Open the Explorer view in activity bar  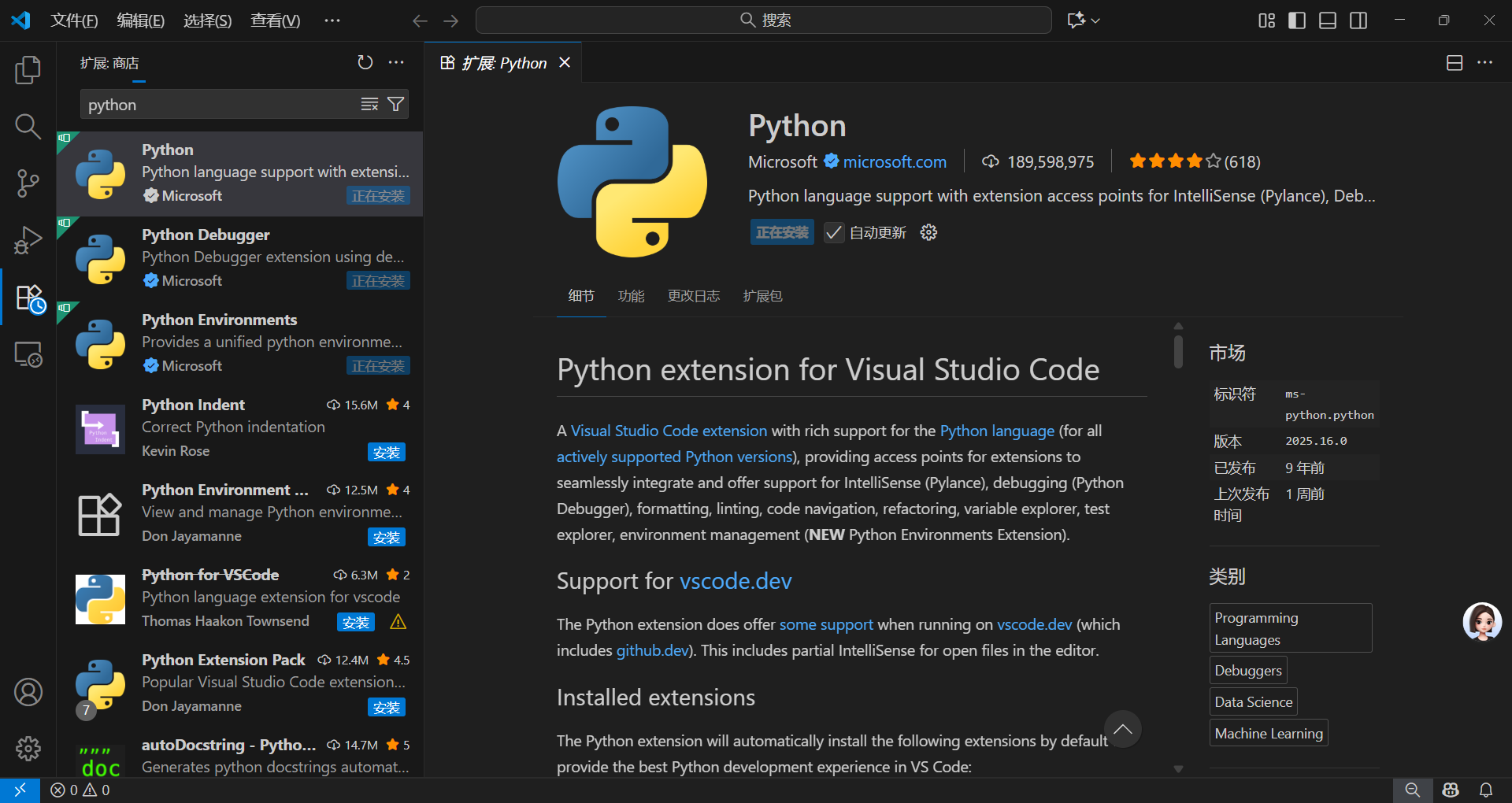pos(28,70)
